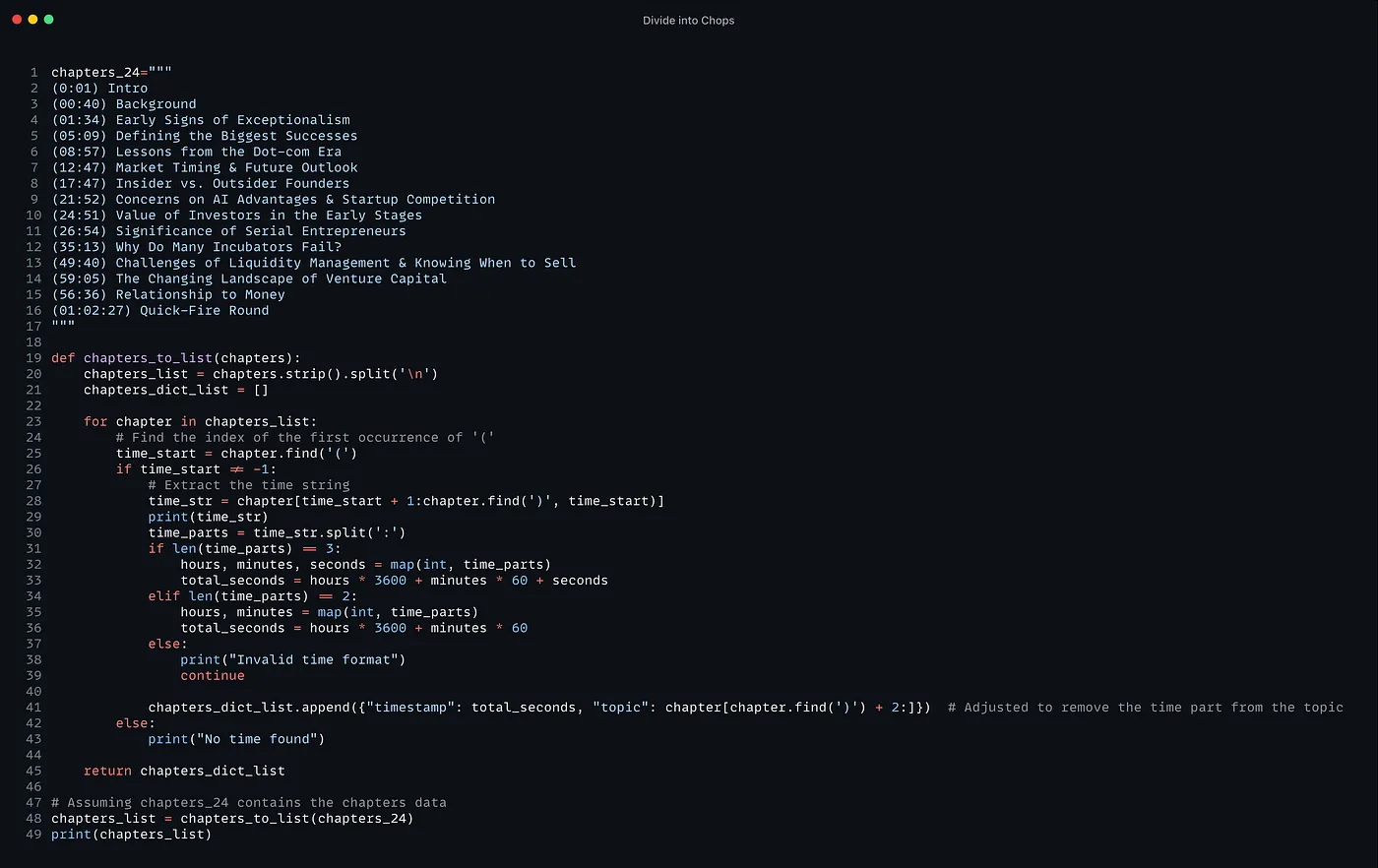Click the '(0:01) Intro' chapter line
Image resolution: width=1378 pixels, height=868 pixels.
pos(99,89)
